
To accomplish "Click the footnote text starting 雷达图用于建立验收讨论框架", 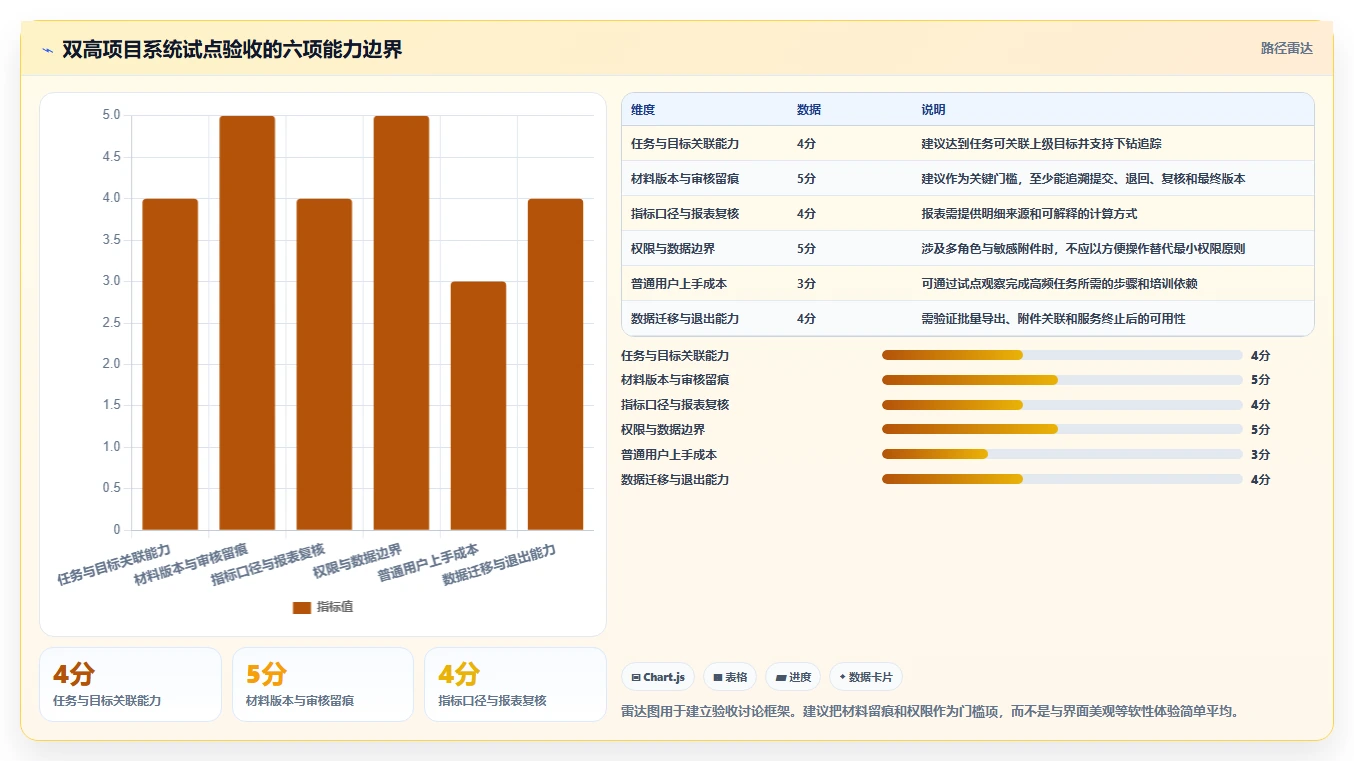I will 930,712.
